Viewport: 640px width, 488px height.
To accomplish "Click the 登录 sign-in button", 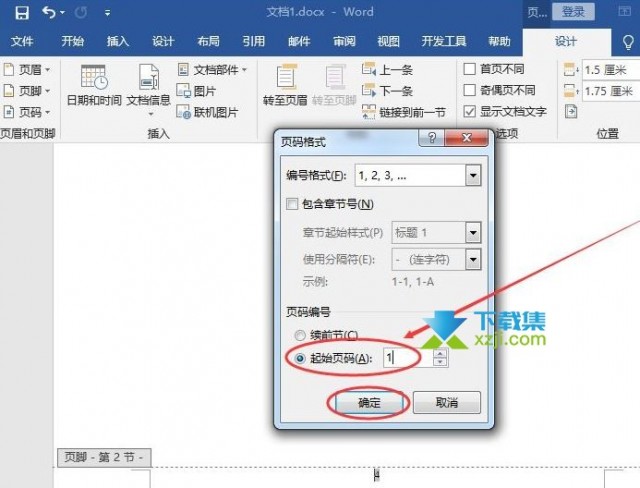I will 573,12.
